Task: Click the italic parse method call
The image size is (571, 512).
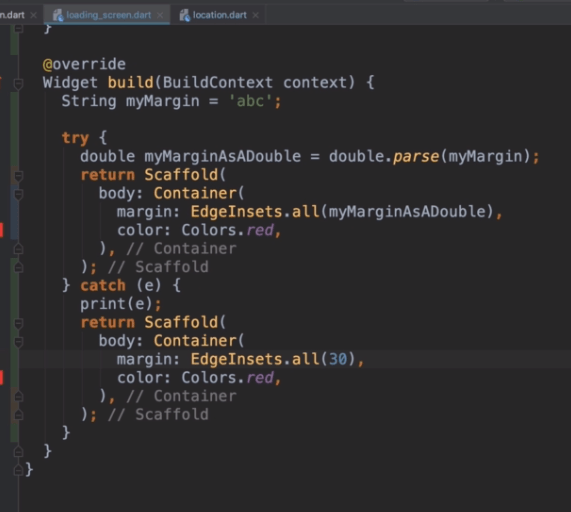Action: (x=416, y=157)
